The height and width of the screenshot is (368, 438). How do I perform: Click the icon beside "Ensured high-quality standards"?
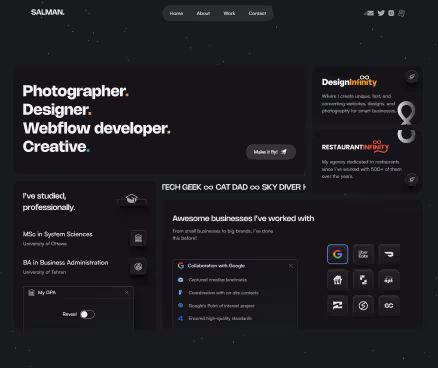point(180,318)
